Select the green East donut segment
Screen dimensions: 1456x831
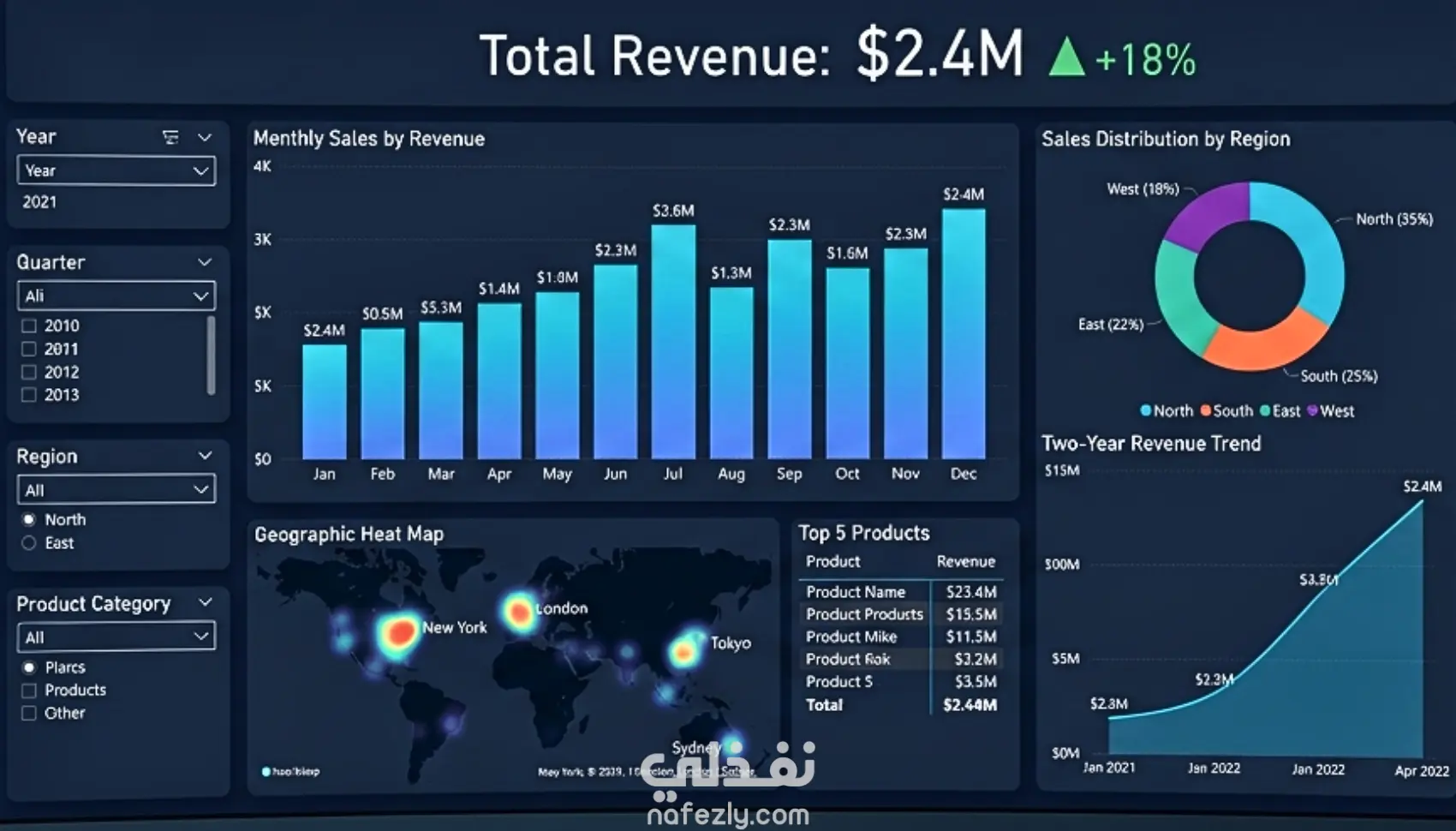[1178, 298]
